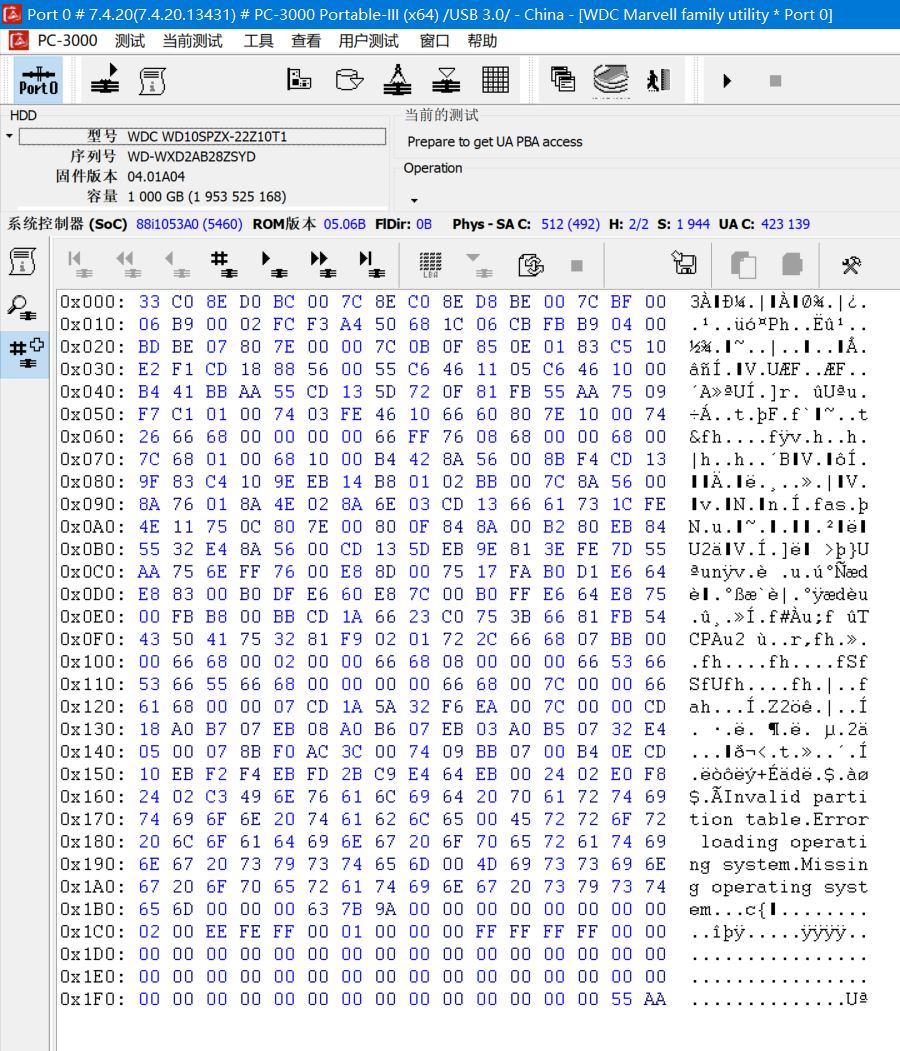The width and height of the screenshot is (900, 1051).
Task: Jump to the first sector
Action: pyautogui.click(x=79, y=264)
